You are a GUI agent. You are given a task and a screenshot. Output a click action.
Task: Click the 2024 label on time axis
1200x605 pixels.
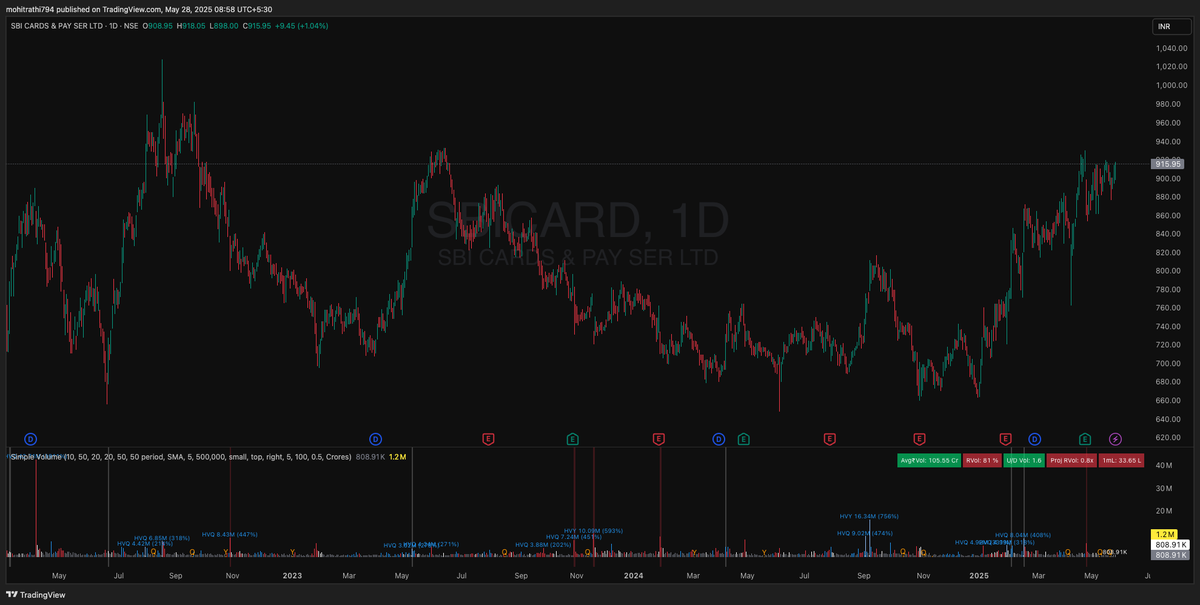[633, 576]
